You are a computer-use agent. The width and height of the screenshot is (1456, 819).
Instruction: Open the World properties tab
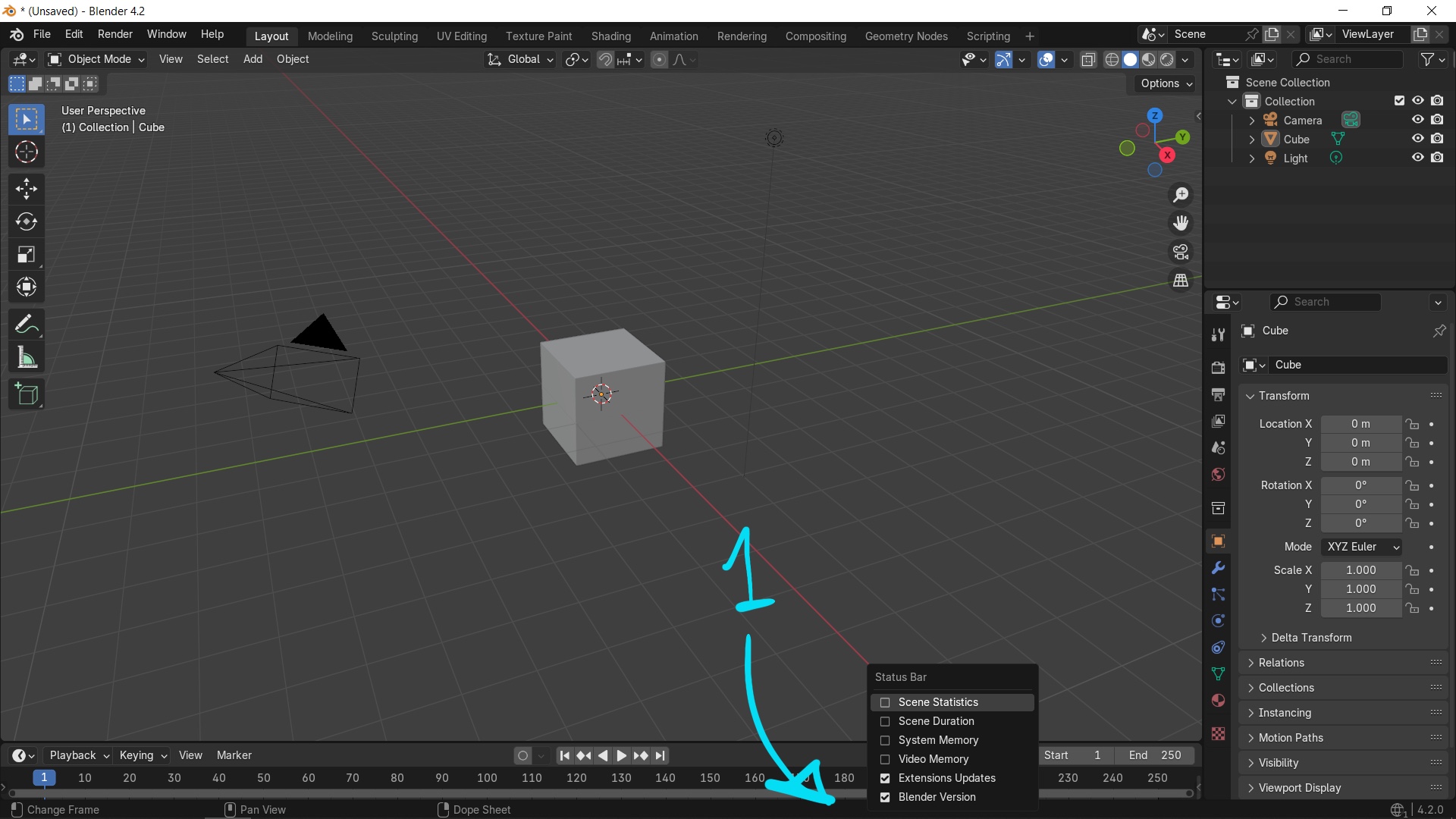pyautogui.click(x=1219, y=474)
